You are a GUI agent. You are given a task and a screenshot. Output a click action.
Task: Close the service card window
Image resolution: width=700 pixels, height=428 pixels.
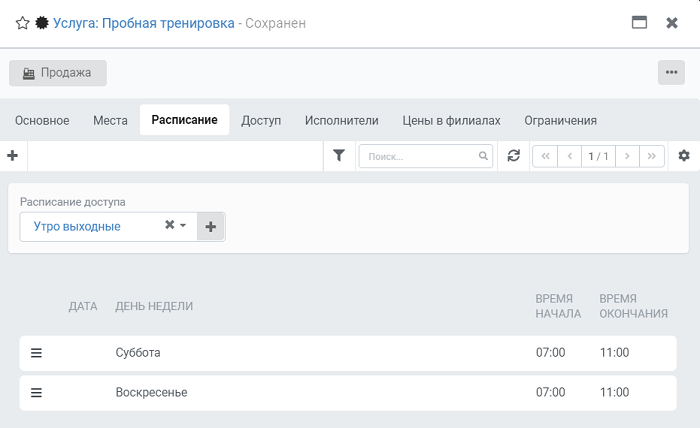click(672, 23)
